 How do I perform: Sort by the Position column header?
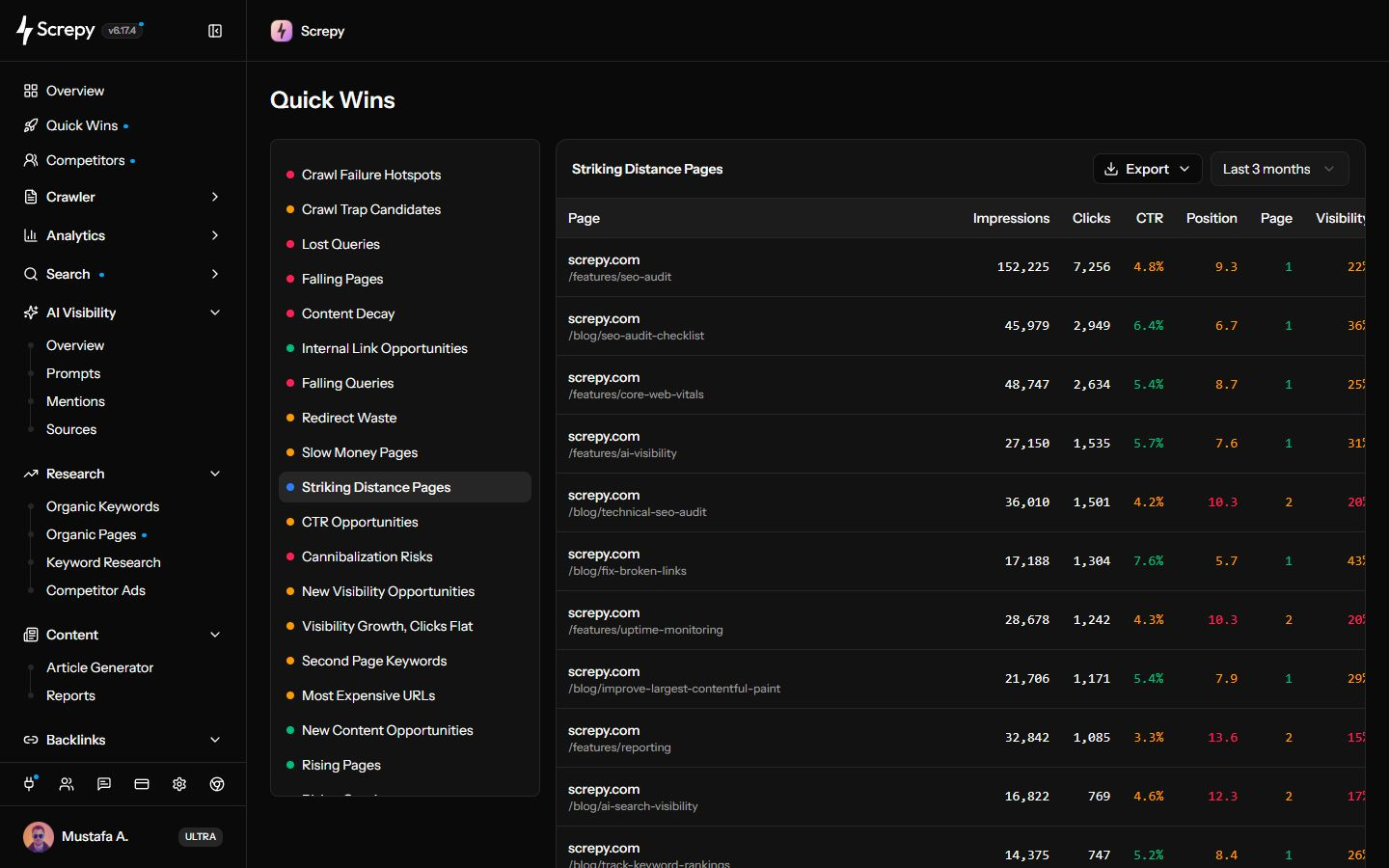coord(1212,218)
